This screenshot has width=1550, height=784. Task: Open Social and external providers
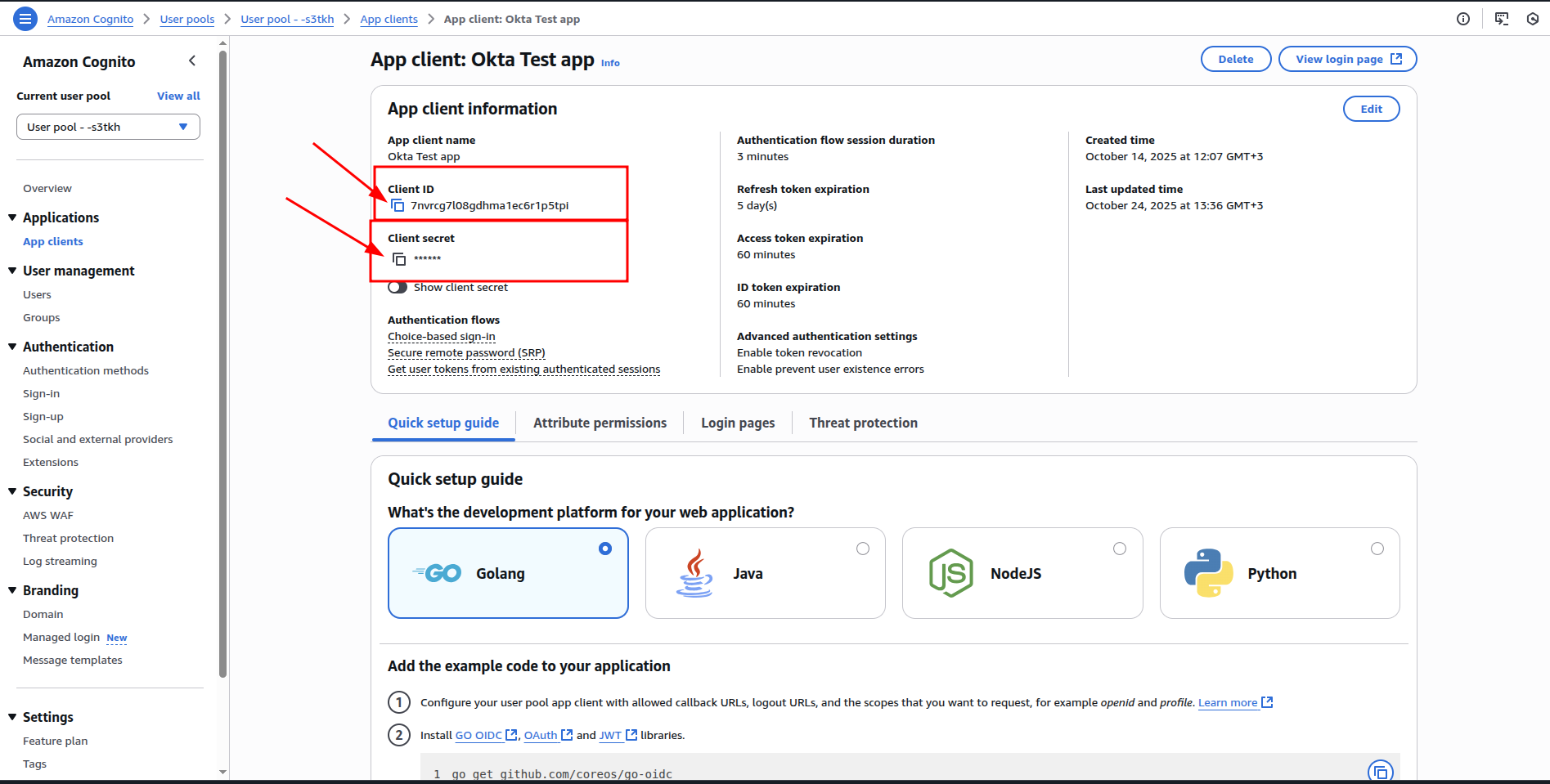coord(98,439)
